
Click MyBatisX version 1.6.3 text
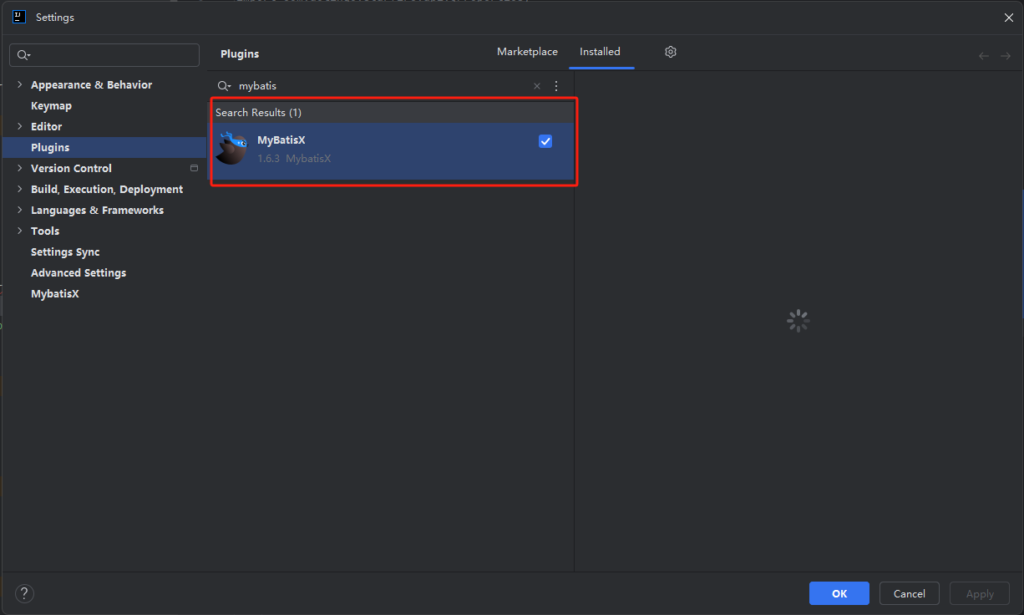point(268,159)
